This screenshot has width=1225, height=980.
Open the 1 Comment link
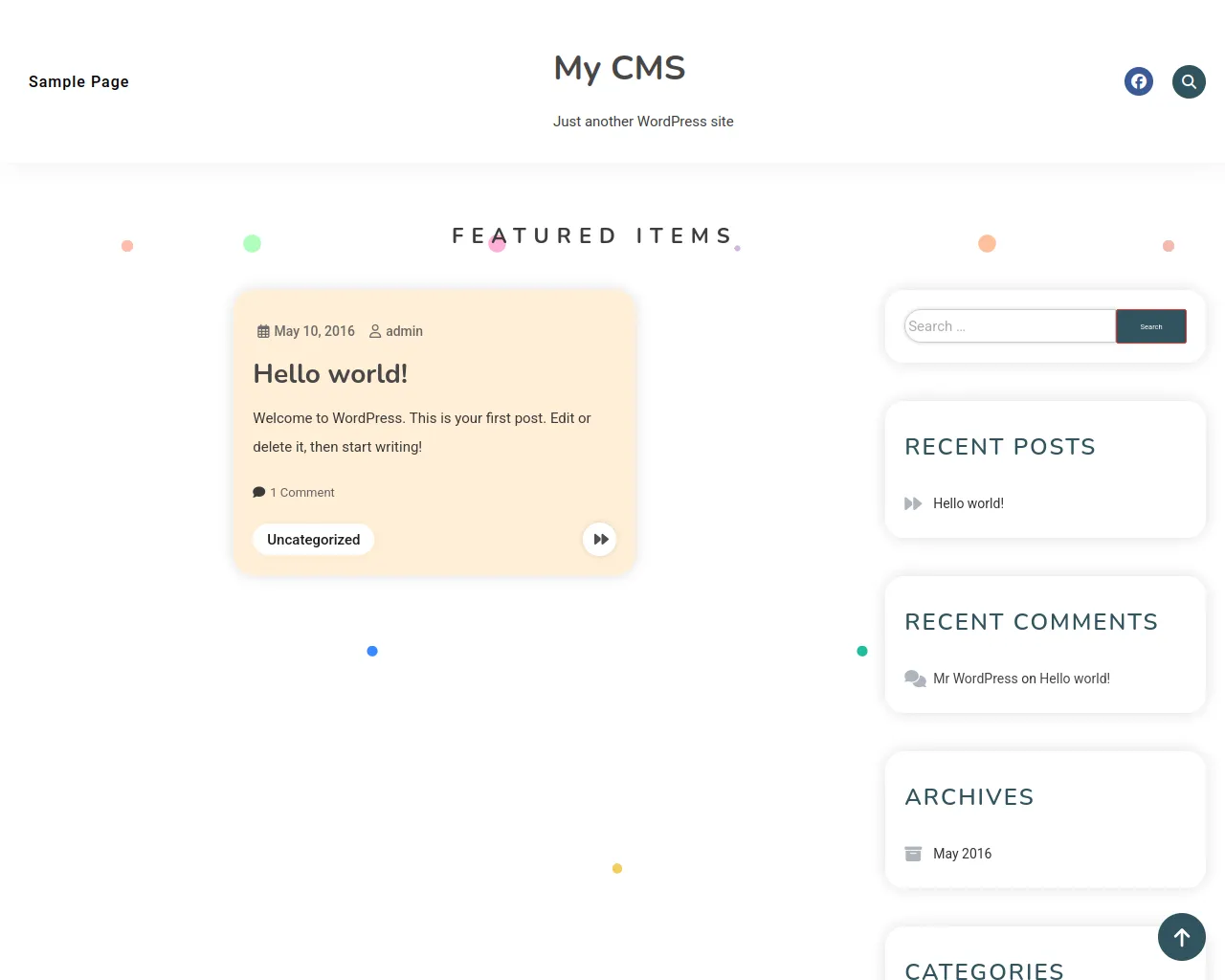[302, 493]
